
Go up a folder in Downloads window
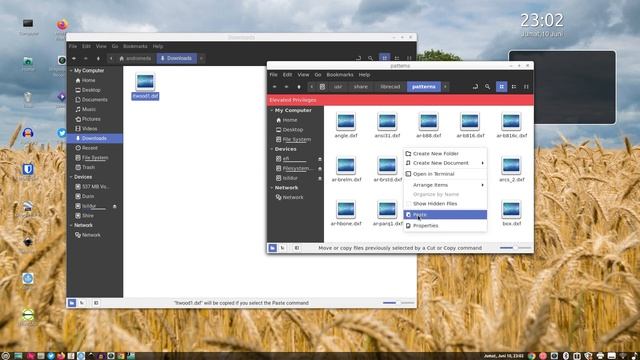tap(98, 58)
